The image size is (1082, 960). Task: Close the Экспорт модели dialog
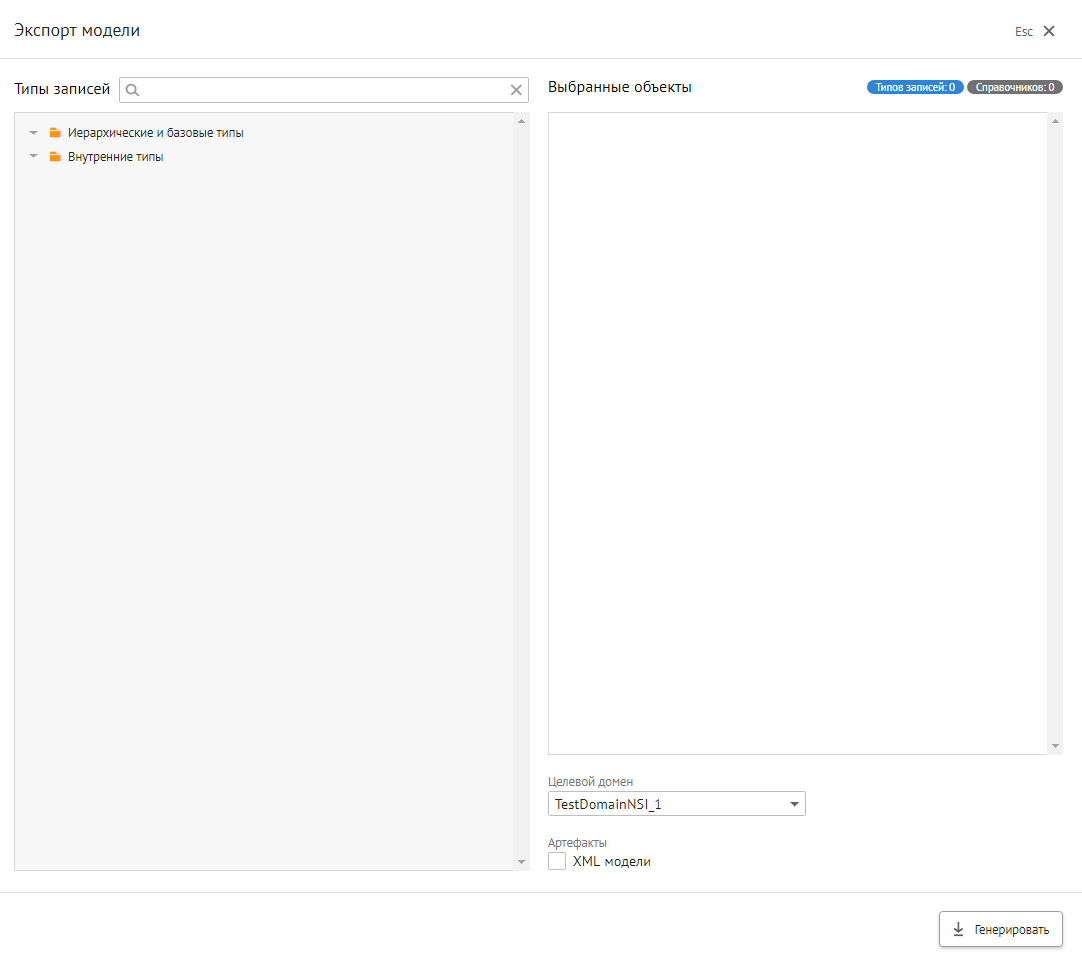[x=1049, y=31]
